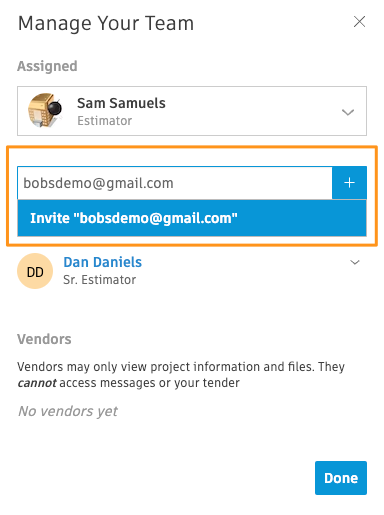
Task: Click the No vendors yet placeholder text
Action: (68, 411)
